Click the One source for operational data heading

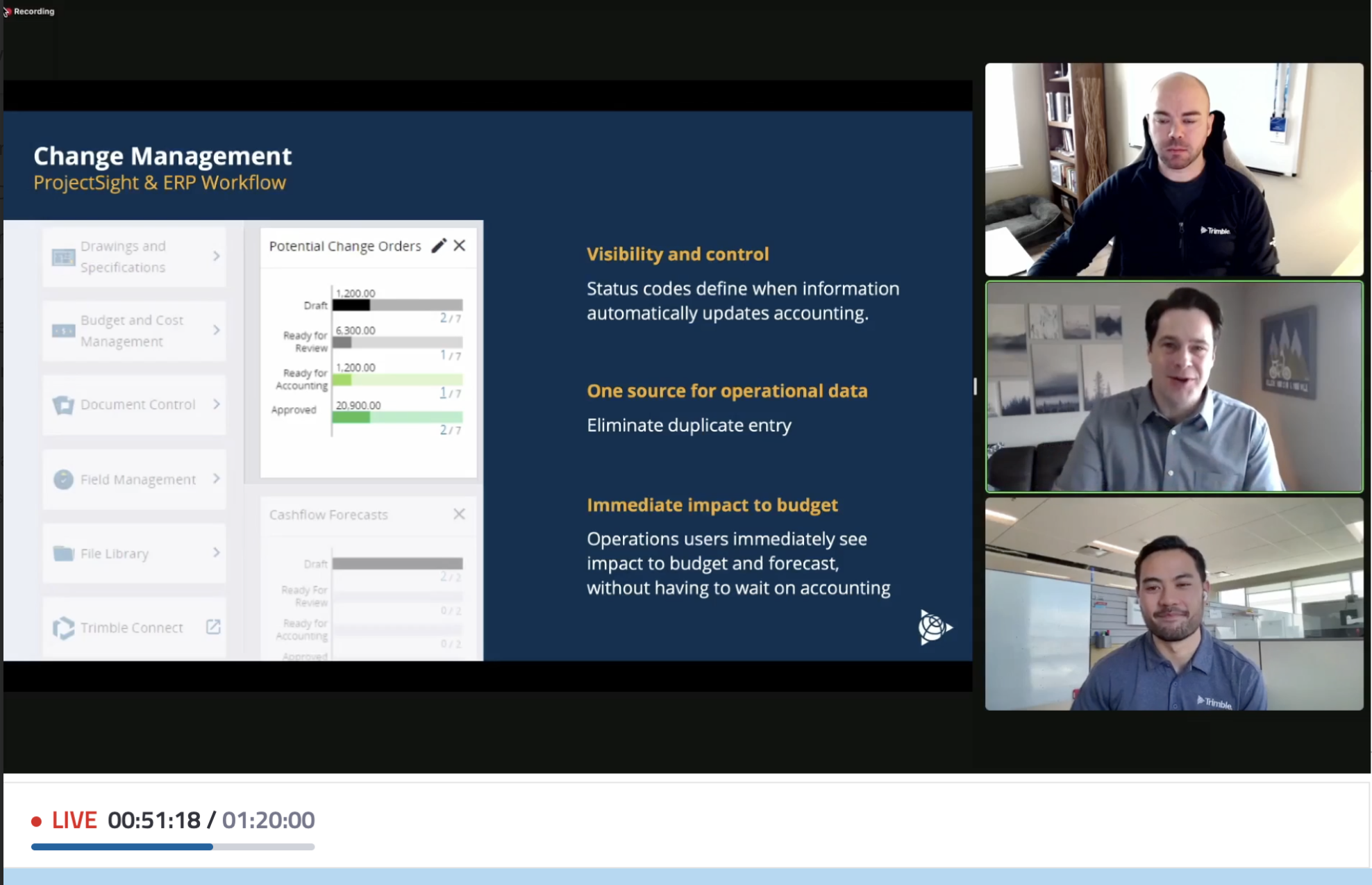coord(727,391)
